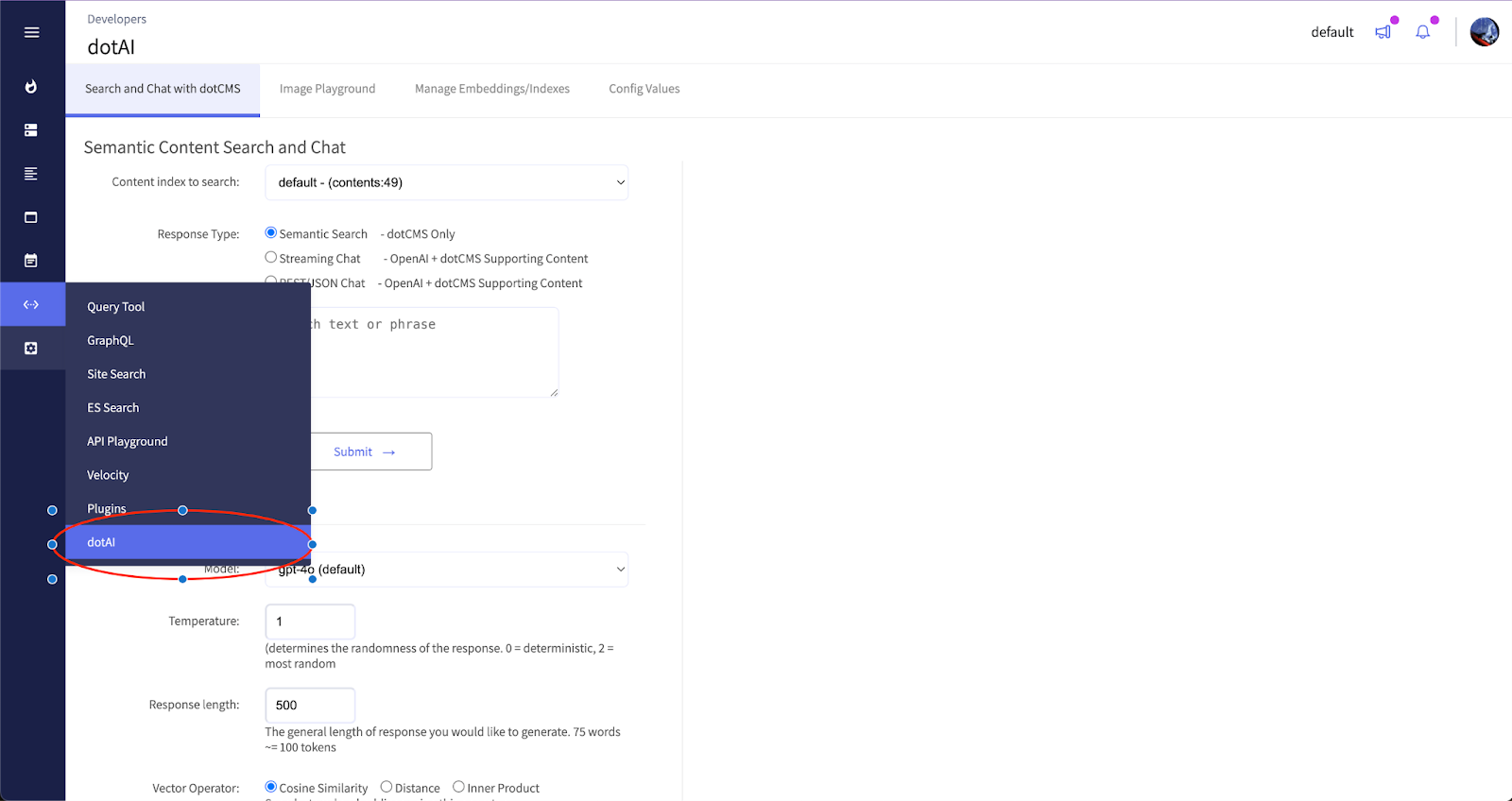The height and width of the screenshot is (801, 1512).
Task: Click the calendar icon in sidebar
Action: coord(31,261)
